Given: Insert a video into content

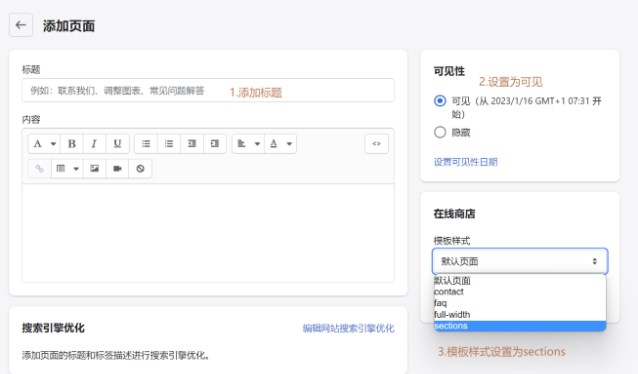Looking at the screenshot, I should tap(117, 168).
